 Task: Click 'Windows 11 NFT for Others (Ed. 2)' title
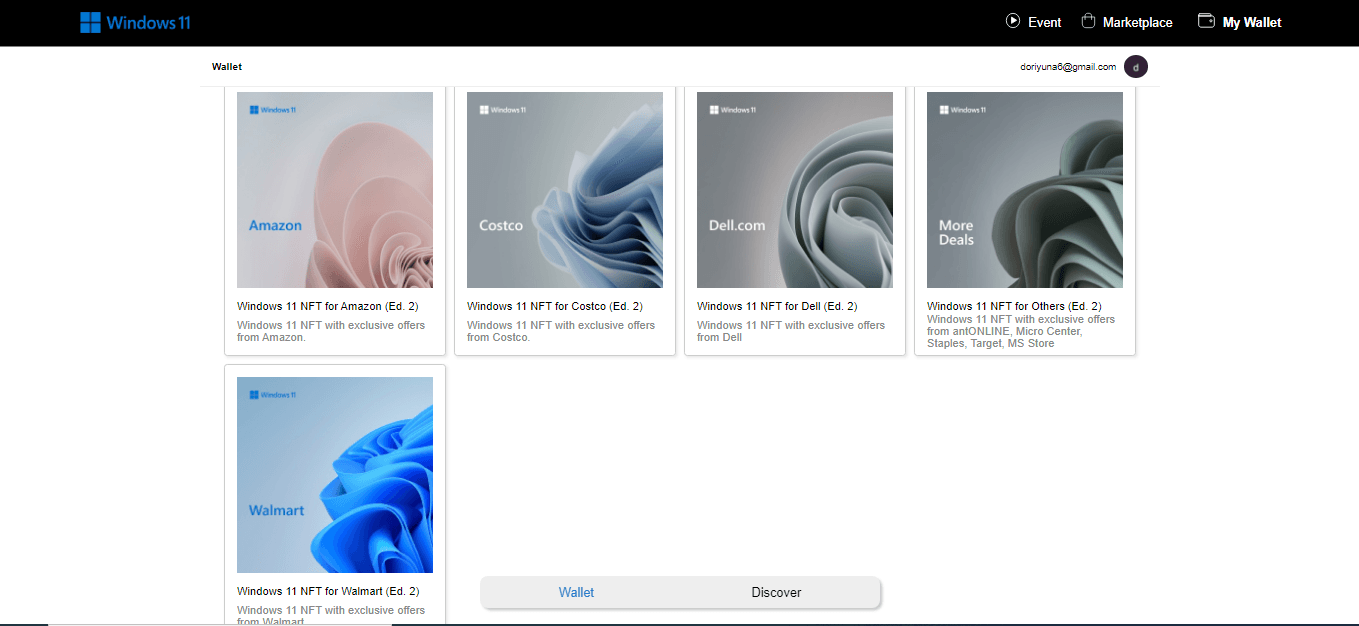[1014, 306]
